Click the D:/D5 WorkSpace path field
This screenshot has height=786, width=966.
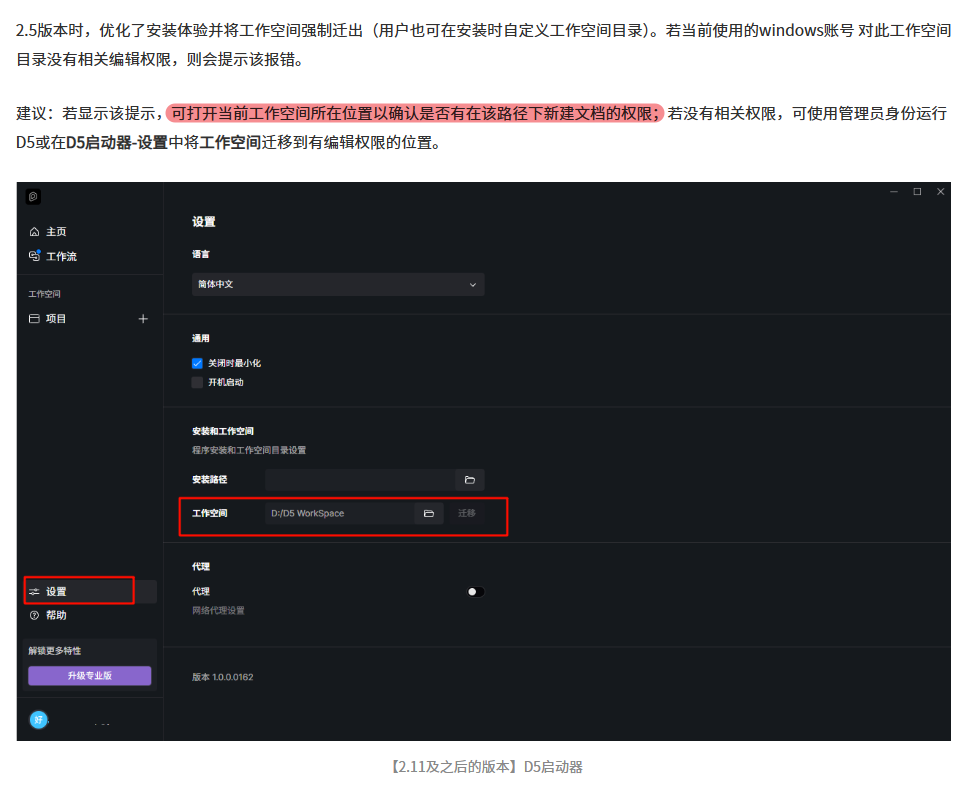tap(339, 513)
